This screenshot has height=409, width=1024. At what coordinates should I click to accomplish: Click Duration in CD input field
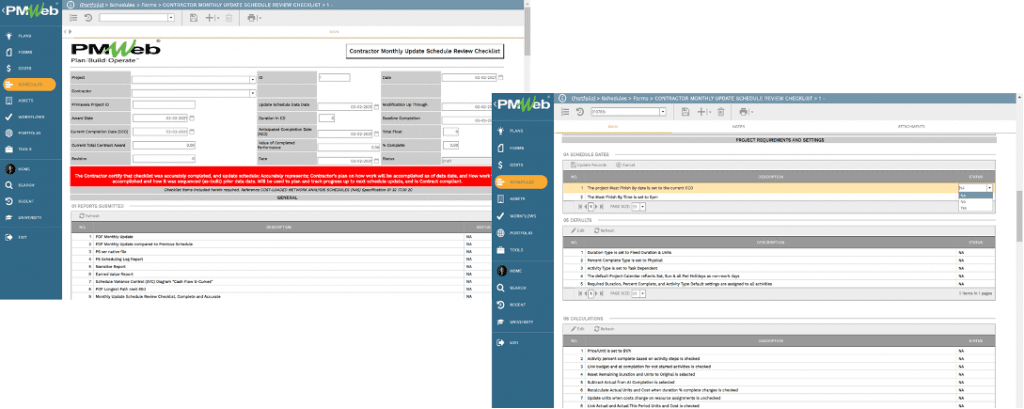click(327, 118)
